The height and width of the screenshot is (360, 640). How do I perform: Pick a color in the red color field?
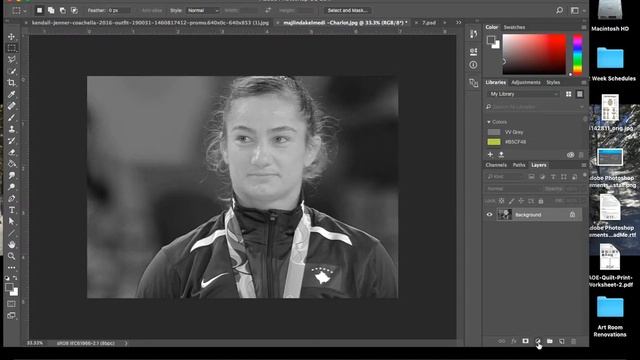click(534, 54)
